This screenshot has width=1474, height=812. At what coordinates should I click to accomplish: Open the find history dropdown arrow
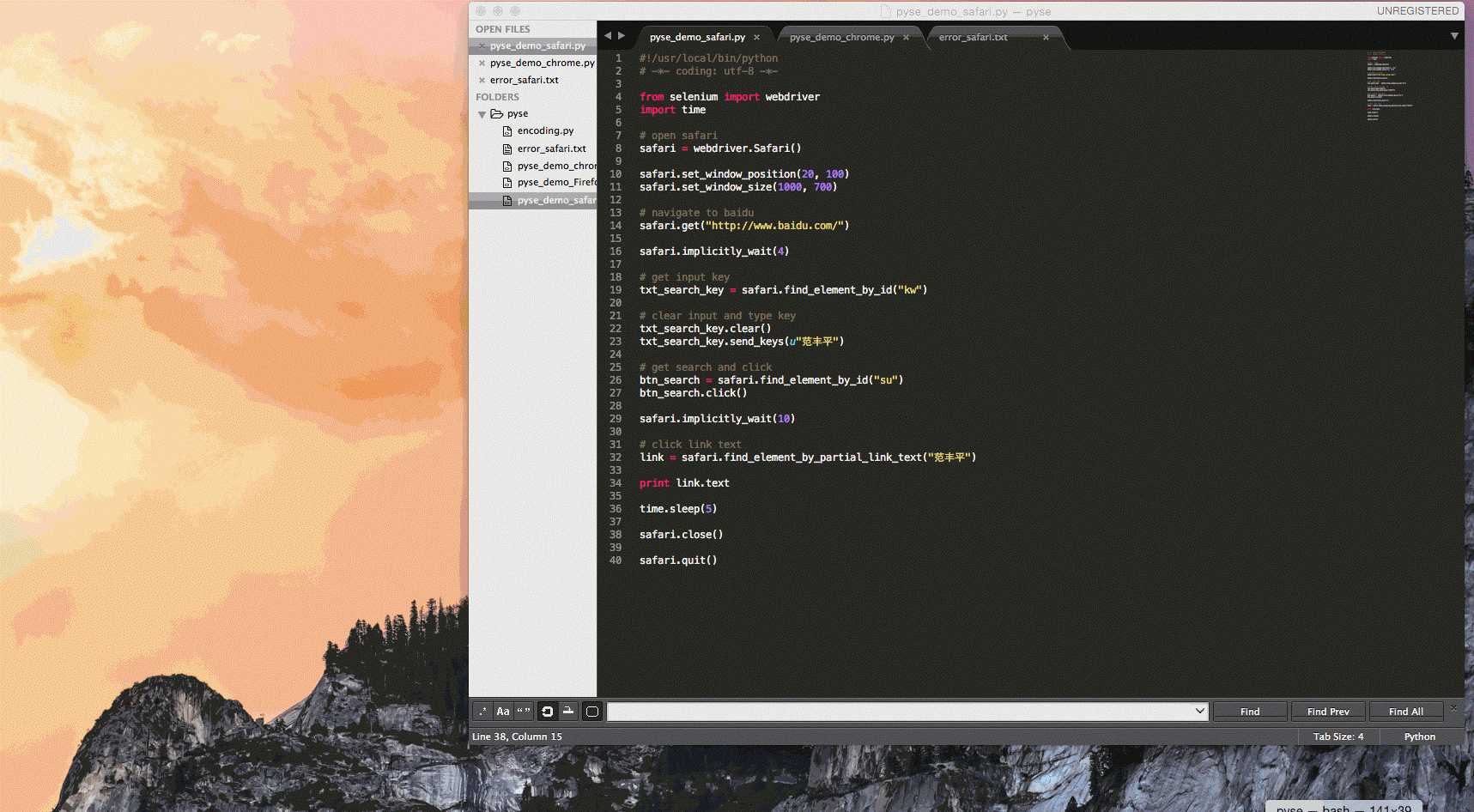1200,711
